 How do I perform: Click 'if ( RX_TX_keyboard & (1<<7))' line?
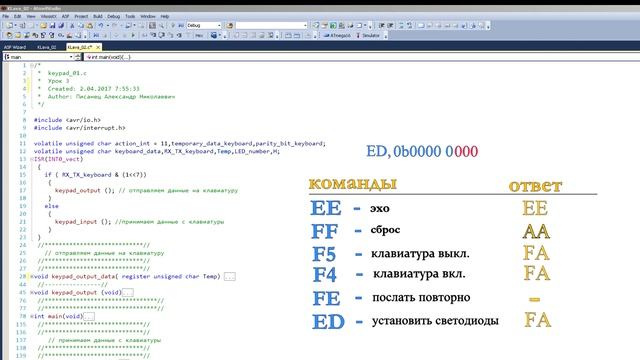tap(96, 175)
